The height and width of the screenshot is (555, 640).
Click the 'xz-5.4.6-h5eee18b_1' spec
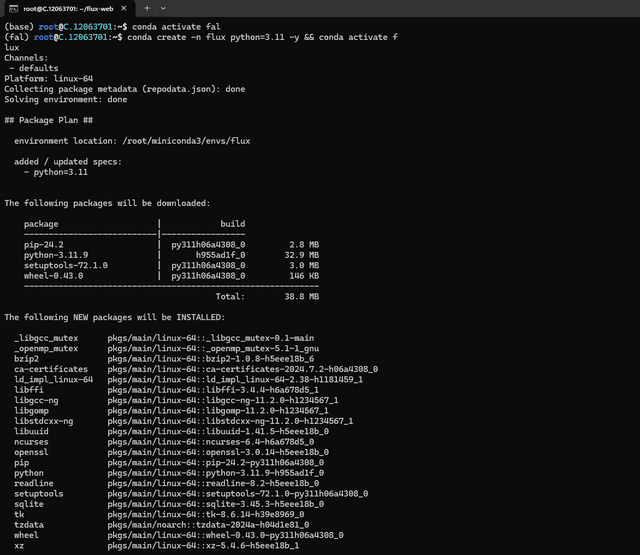tap(252, 546)
